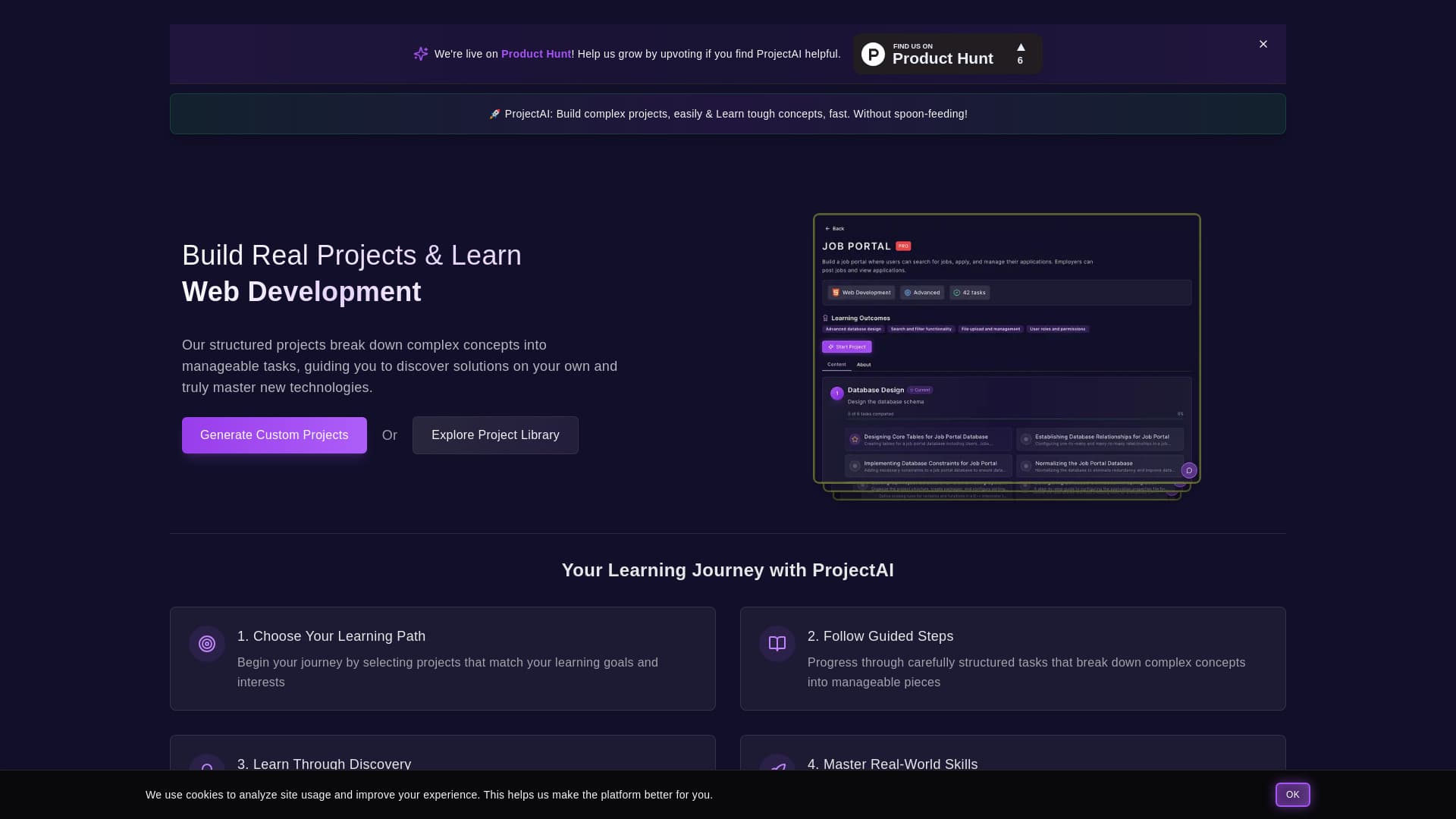
Task: Switch to the About tab
Action: [x=864, y=365]
